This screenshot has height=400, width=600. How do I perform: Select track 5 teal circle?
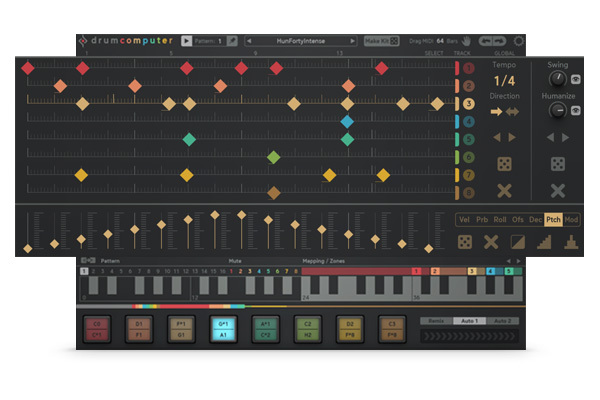point(469,139)
